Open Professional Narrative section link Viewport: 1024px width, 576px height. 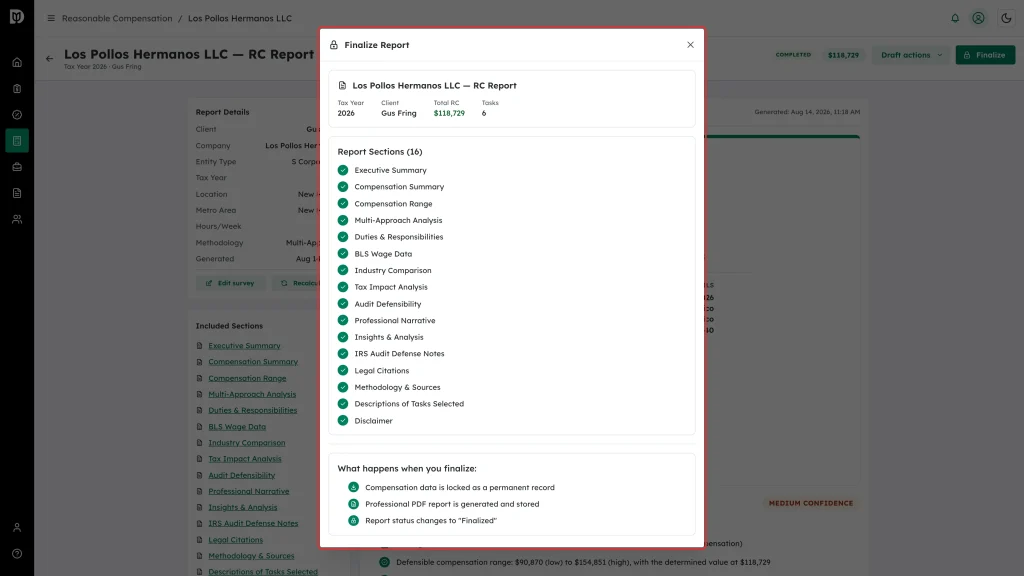click(249, 491)
